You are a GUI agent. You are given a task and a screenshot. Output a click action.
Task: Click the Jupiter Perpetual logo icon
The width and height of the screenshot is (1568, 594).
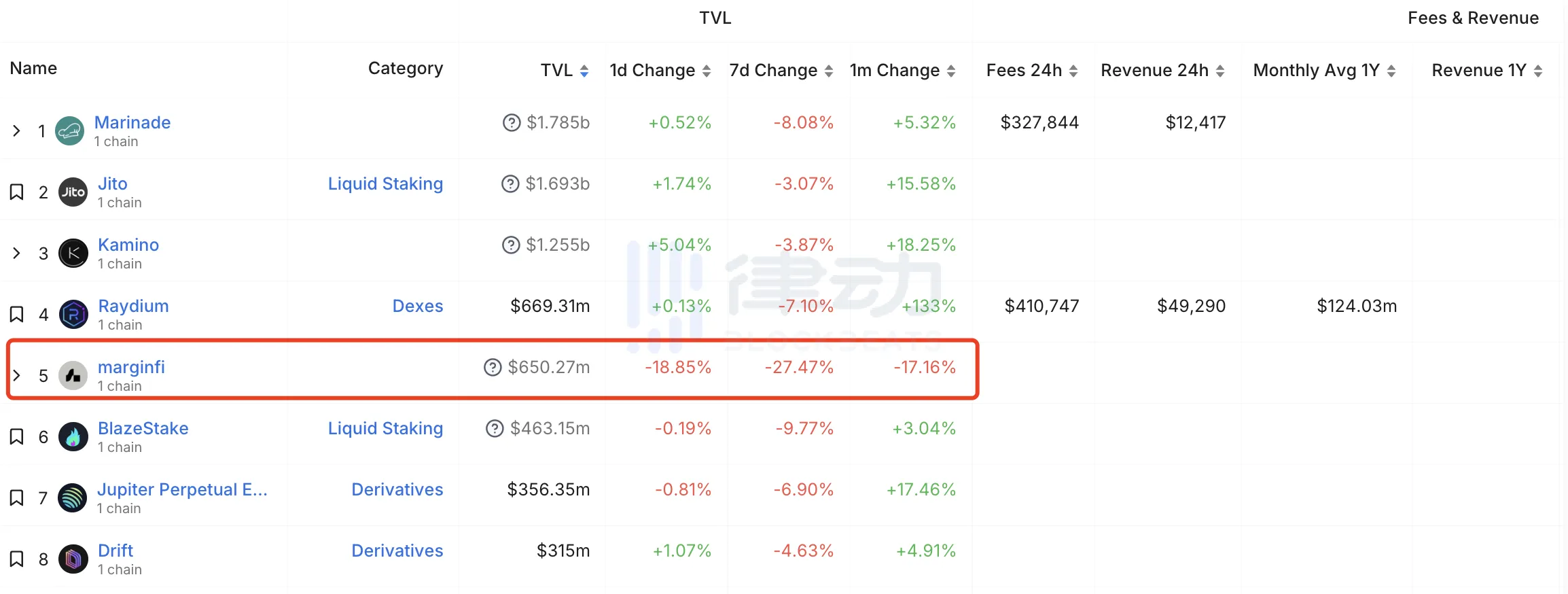coord(72,498)
